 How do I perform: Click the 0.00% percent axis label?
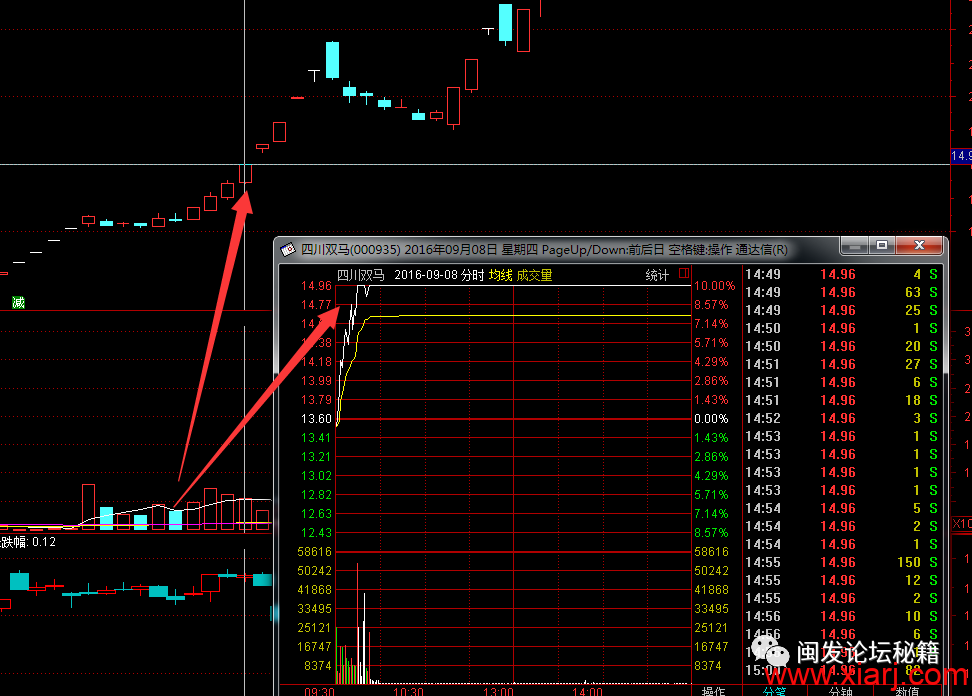coord(711,419)
